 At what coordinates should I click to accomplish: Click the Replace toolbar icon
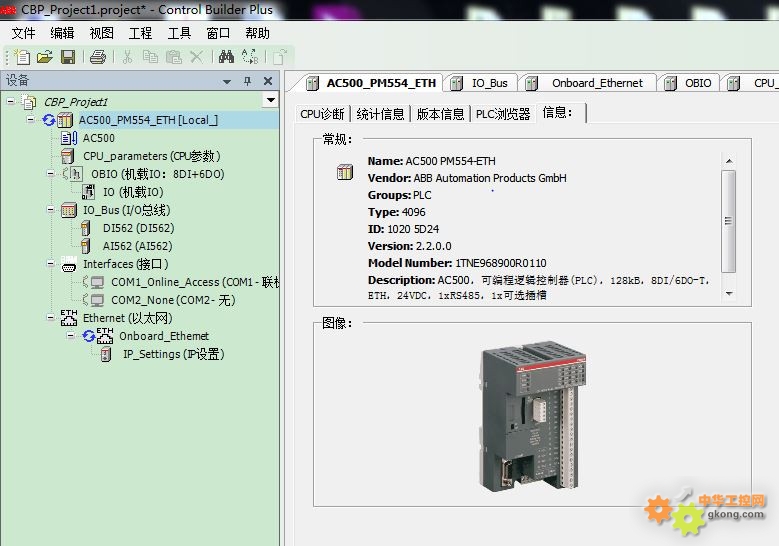[250, 57]
